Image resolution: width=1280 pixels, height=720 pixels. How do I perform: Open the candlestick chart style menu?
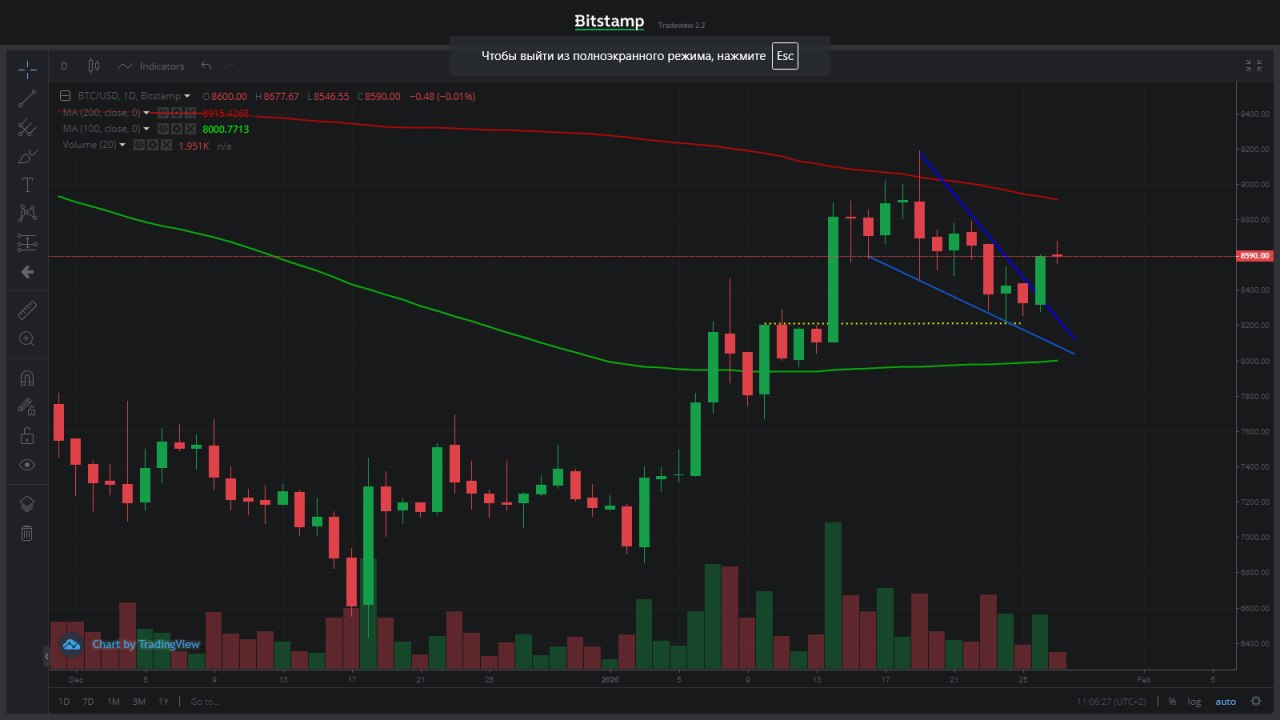coord(94,66)
